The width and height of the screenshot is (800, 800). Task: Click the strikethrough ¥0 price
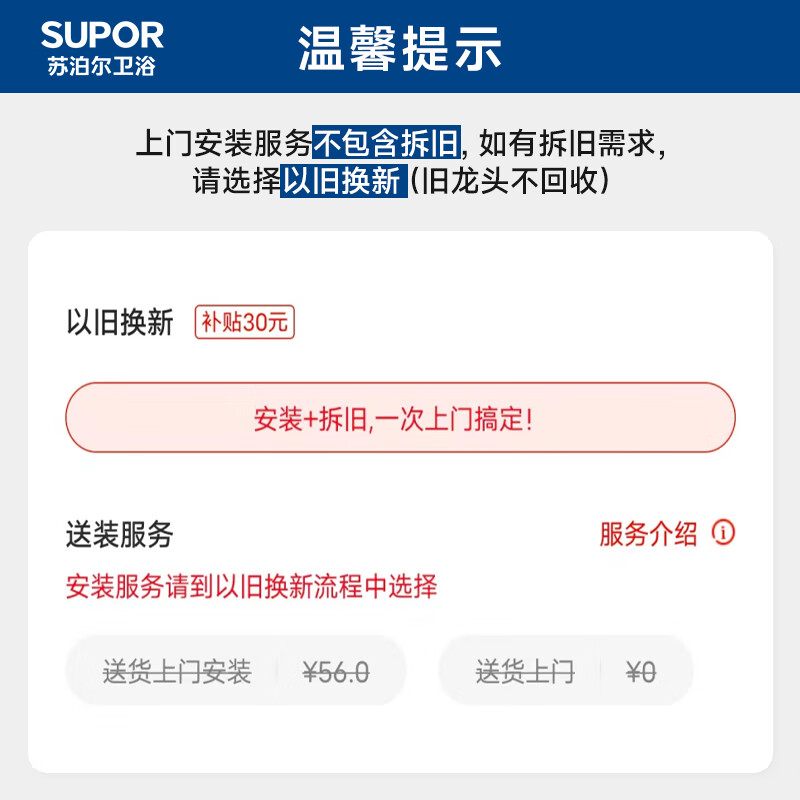[x=641, y=672]
